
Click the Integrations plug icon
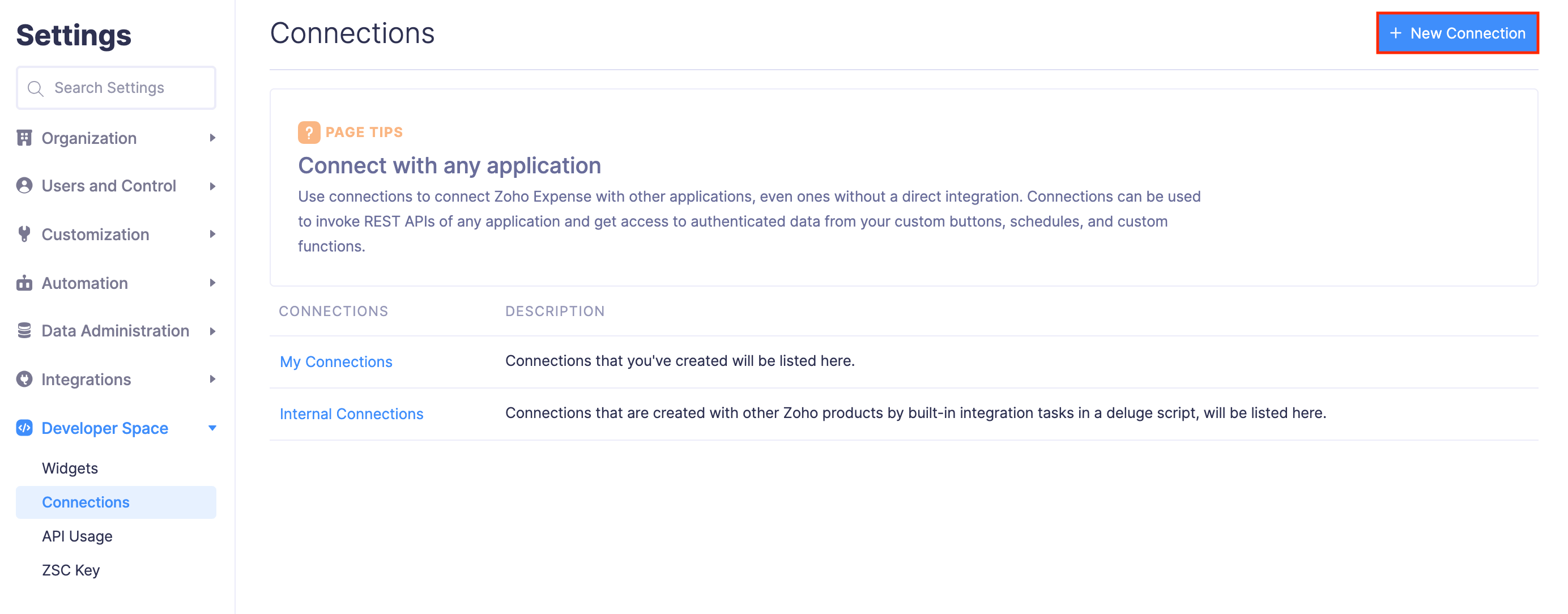[x=24, y=379]
